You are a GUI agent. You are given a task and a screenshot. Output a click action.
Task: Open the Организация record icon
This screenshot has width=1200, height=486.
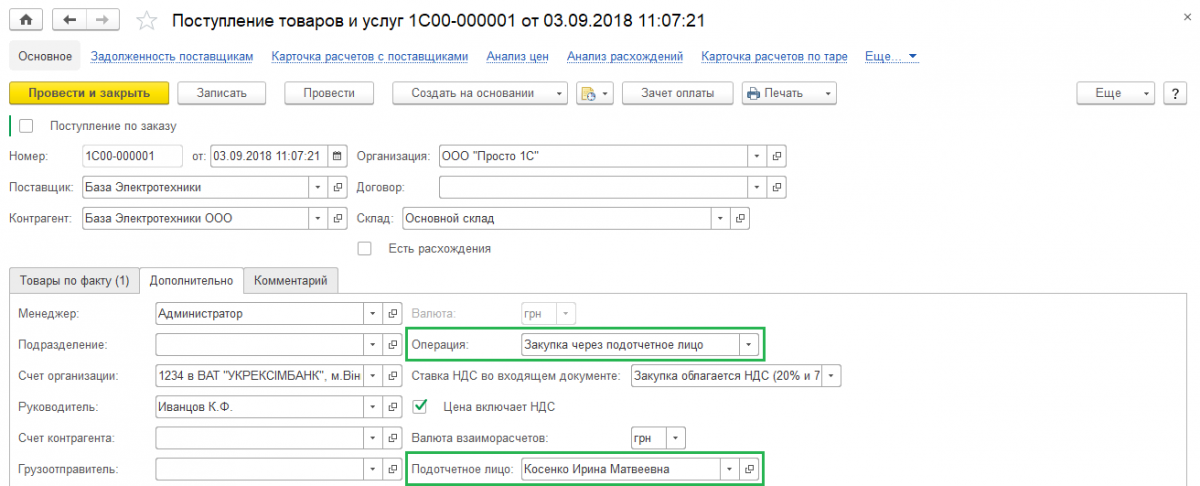click(777, 156)
